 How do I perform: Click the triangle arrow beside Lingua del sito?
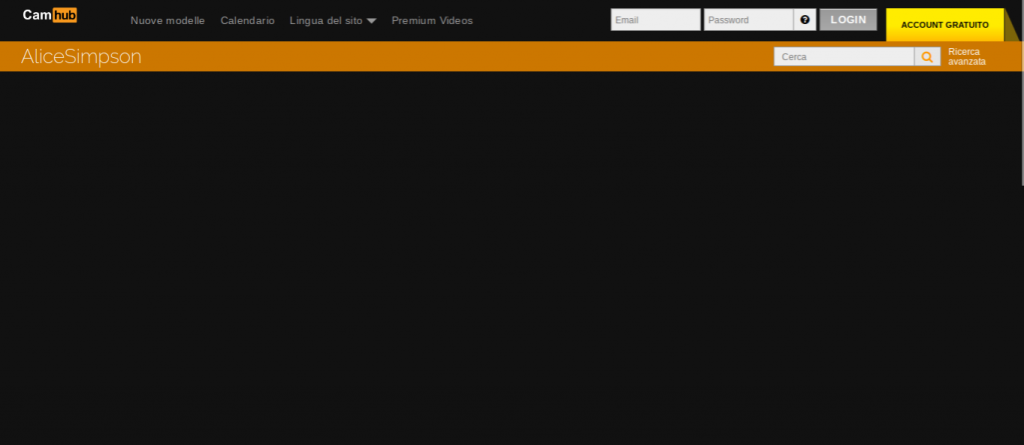(x=371, y=21)
